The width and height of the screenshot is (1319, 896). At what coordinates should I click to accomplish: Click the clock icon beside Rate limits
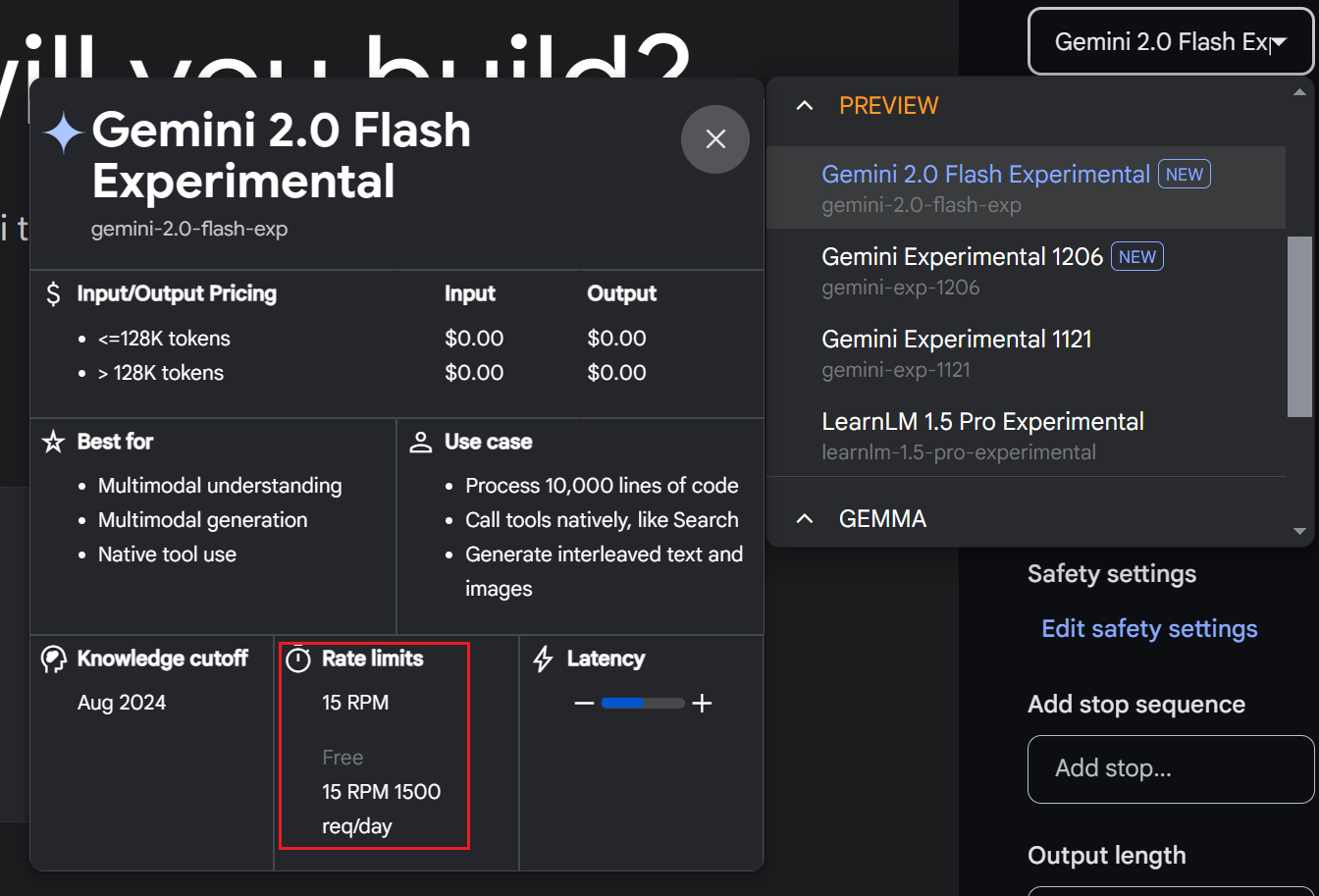coord(297,659)
